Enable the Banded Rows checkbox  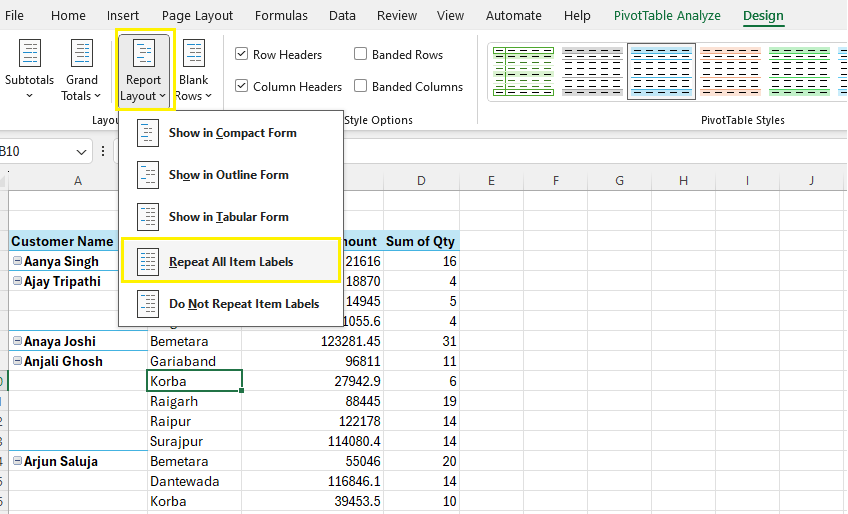click(361, 54)
